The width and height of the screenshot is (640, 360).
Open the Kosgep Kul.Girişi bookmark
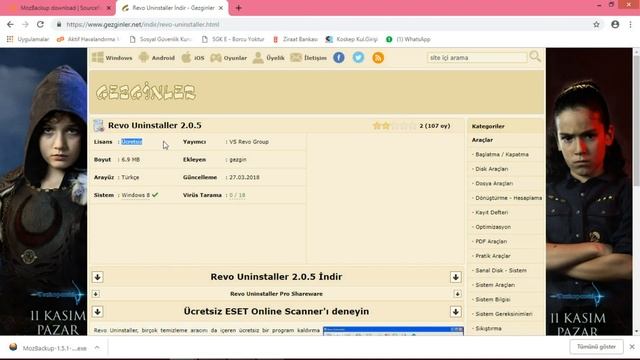point(351,39)
